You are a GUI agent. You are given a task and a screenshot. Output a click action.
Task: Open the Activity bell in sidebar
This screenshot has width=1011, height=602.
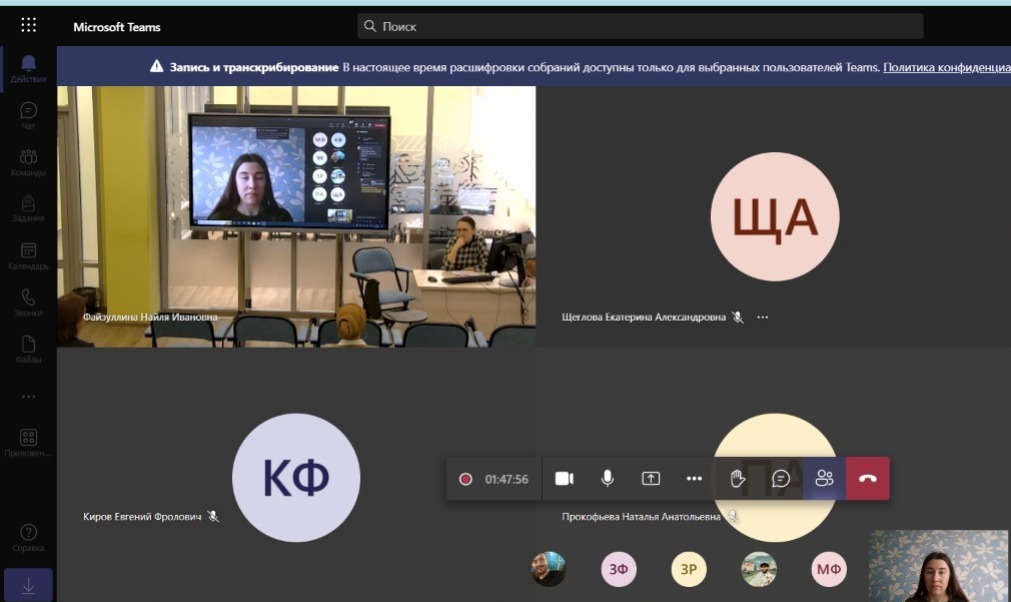(28, 68)
